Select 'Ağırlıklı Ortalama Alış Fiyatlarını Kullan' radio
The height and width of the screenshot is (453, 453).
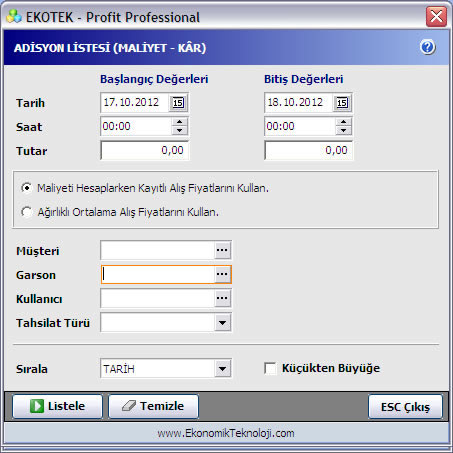tap(27, 212)
